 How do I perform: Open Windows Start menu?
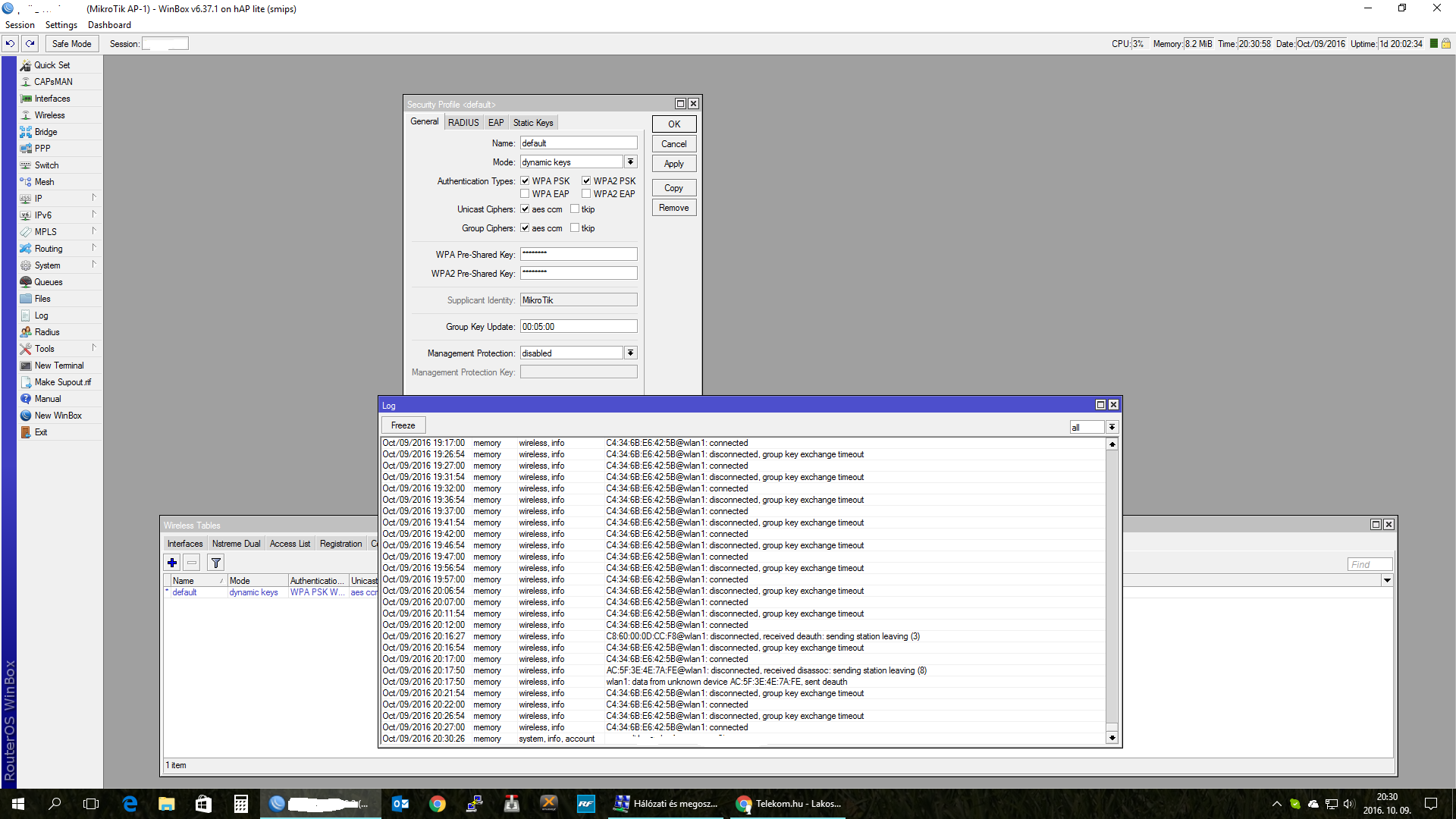(x=18, y=804)
